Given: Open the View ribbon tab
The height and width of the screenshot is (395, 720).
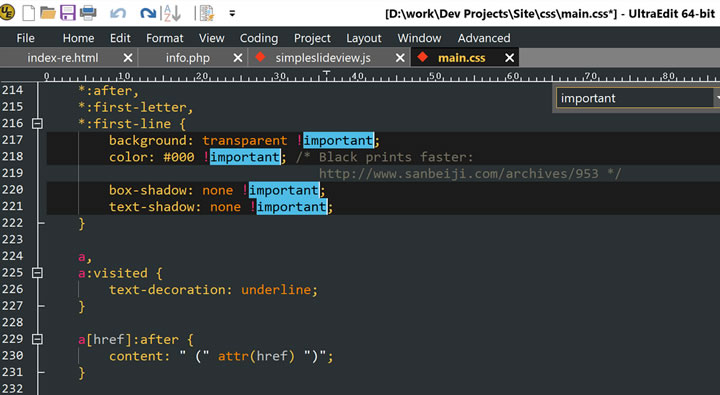Looking at the screenshot, I should coord(212,38).
